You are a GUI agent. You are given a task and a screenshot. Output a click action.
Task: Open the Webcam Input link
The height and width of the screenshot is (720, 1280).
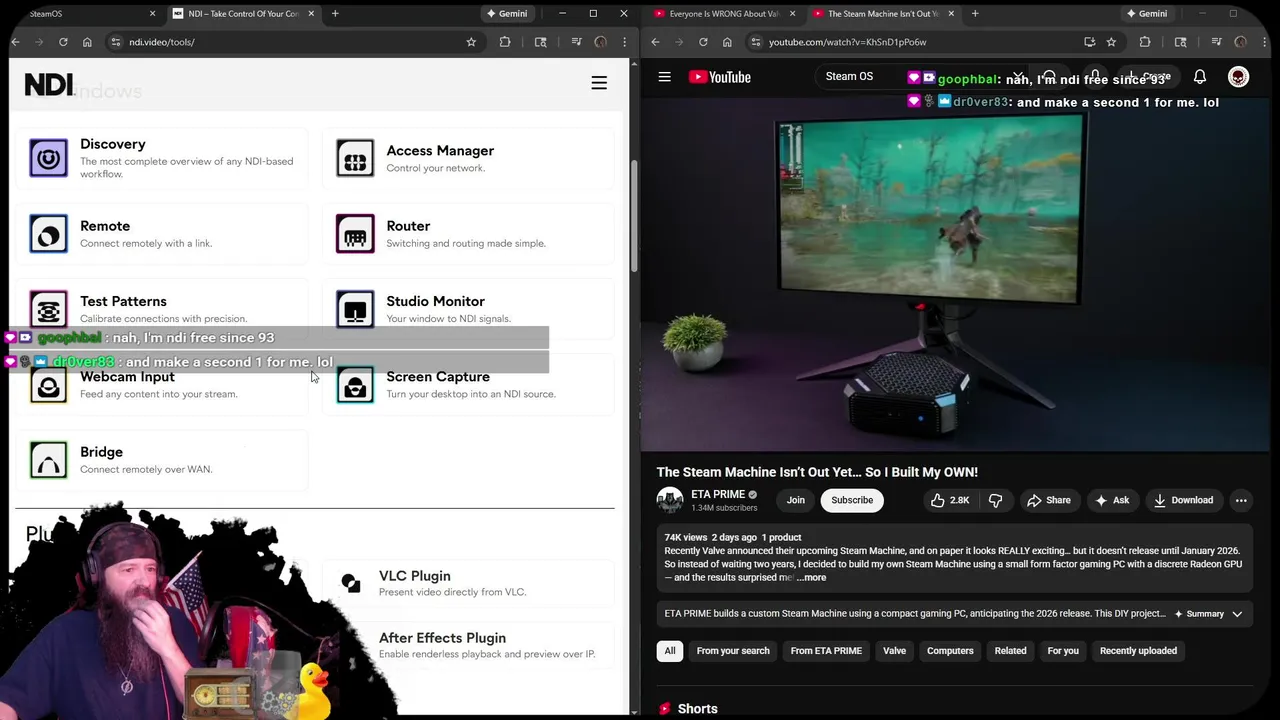pos(127,377)
